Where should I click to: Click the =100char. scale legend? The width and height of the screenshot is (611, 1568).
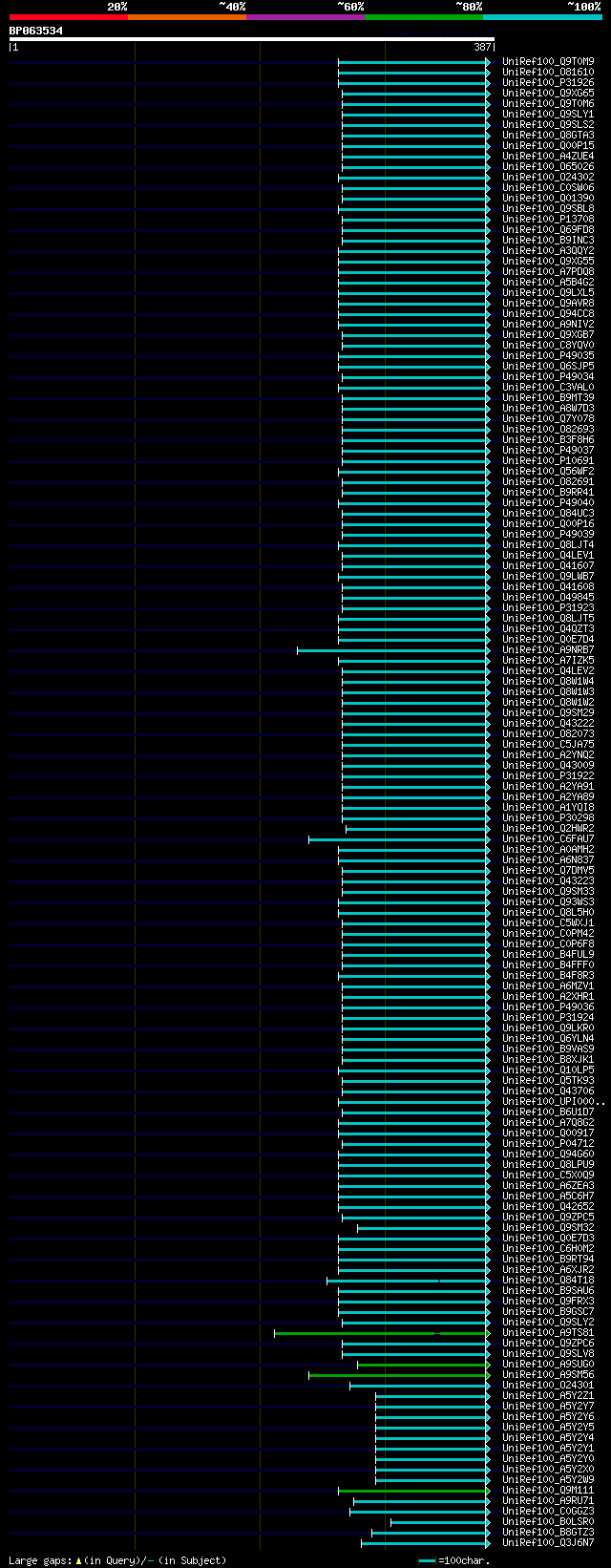tap(454, 1560)
